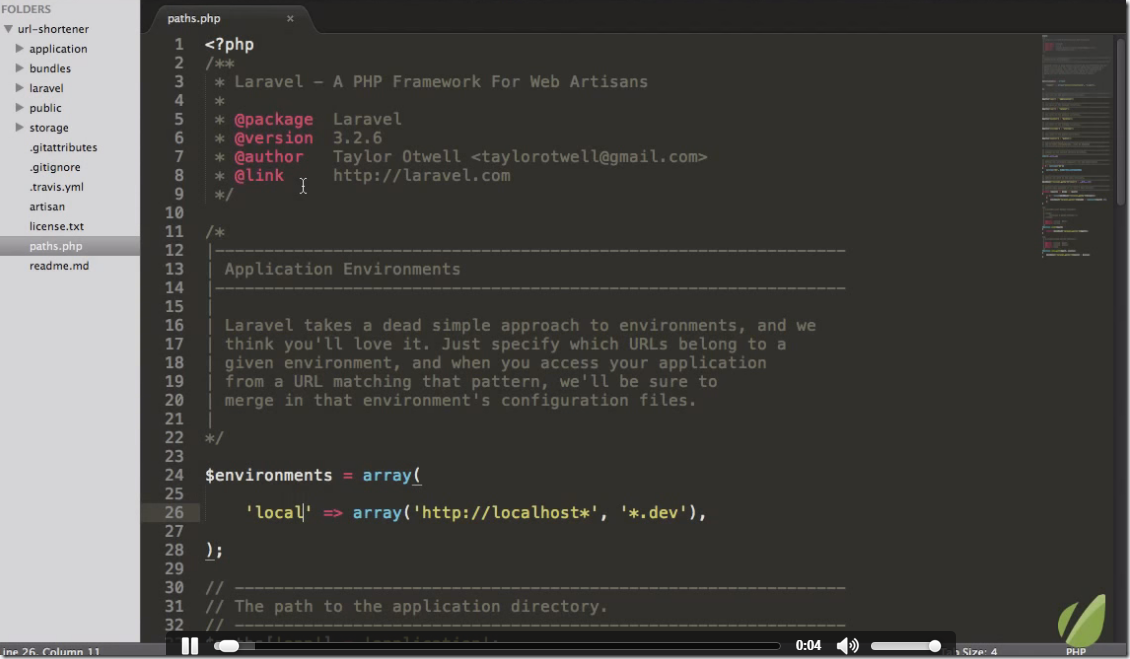Expand the storage folder arrow
Viewport: 1130px width, 659px height.
click(19, 127)
